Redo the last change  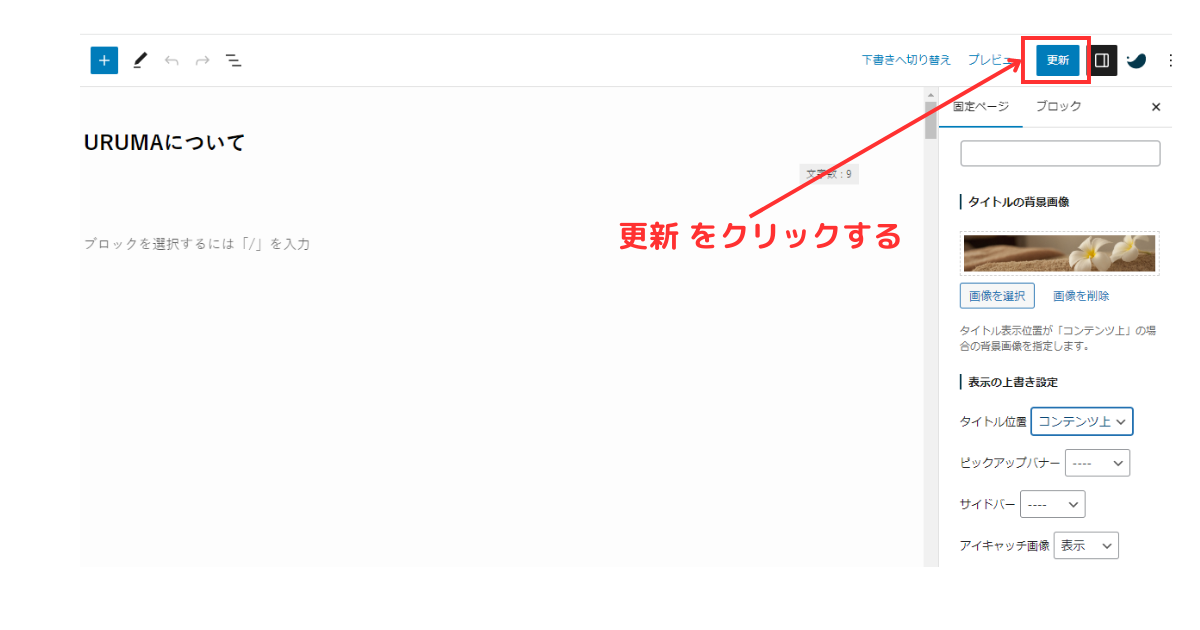tap(201, 60)
